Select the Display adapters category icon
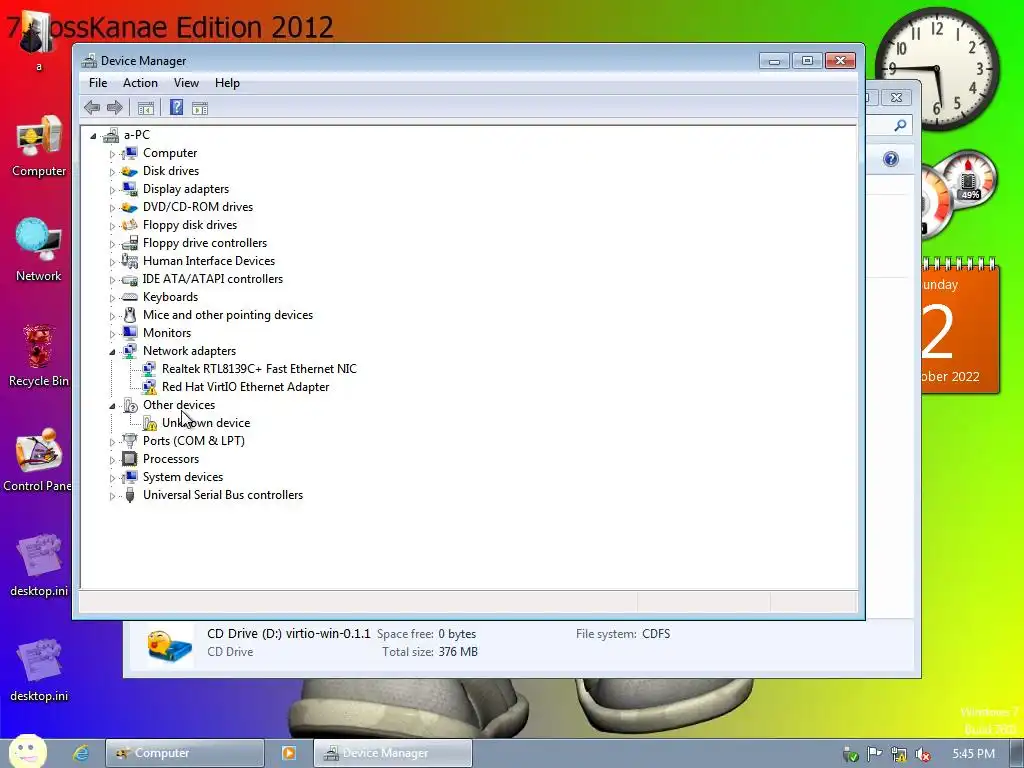1024x768 pixels. coord(130,189)
